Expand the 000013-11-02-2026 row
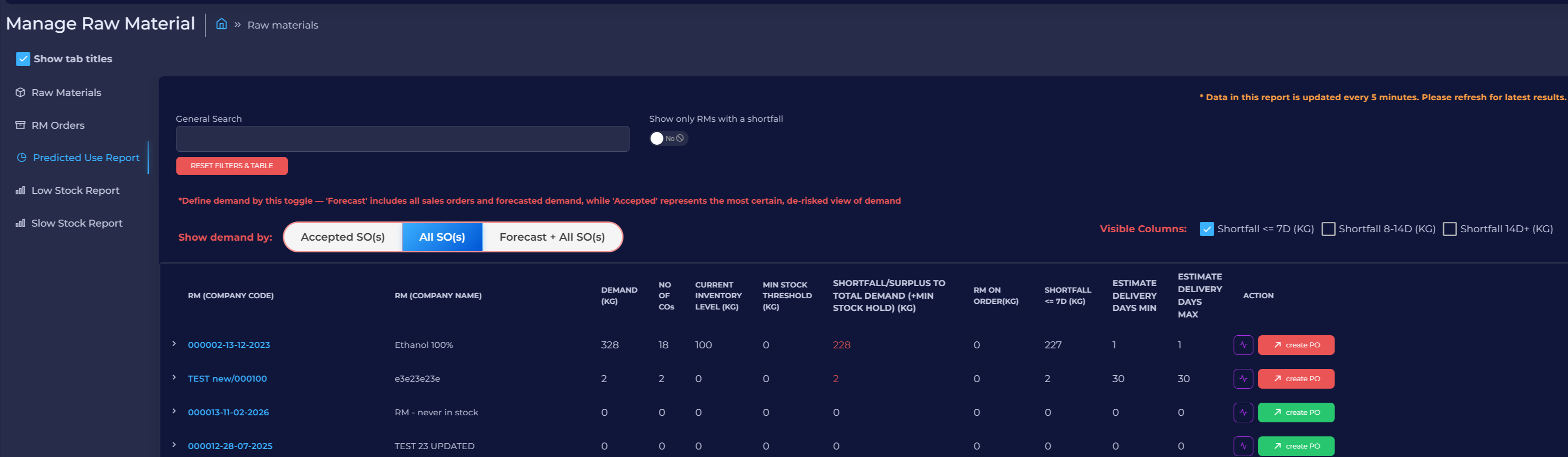1568x457 pixels. [x=174, y=411]
